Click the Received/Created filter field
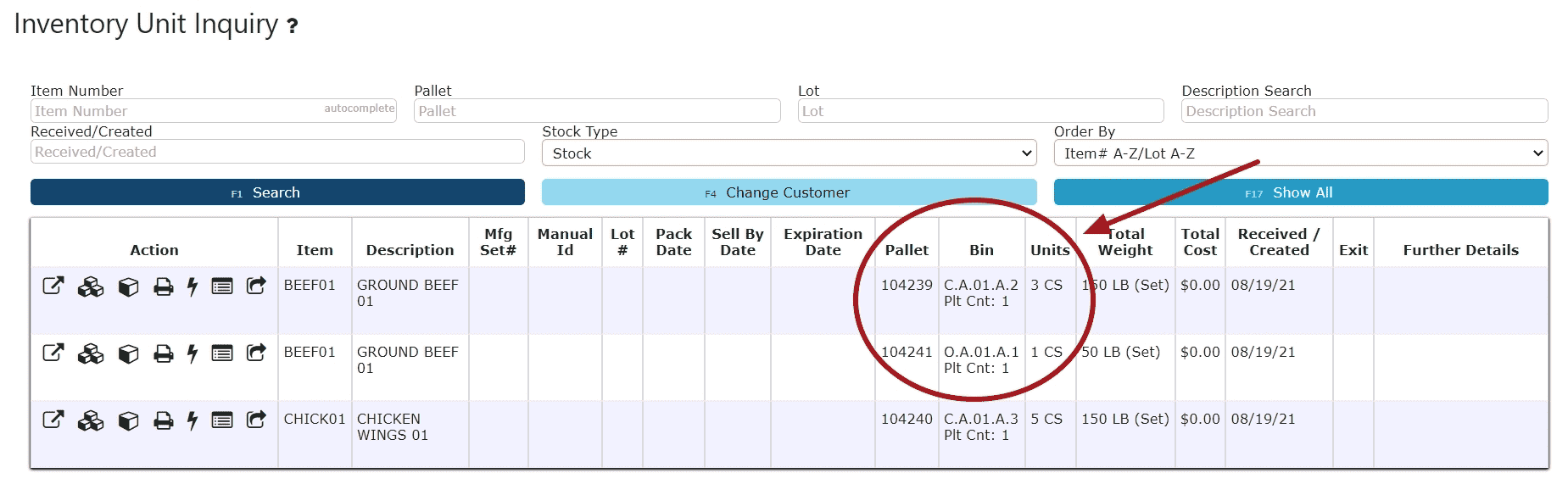1568x484 pixels. 277,152
